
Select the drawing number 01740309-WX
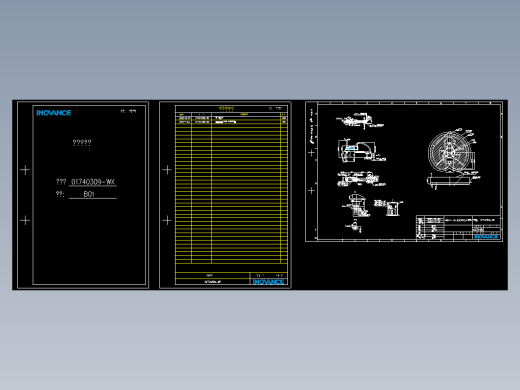[93, 182]
